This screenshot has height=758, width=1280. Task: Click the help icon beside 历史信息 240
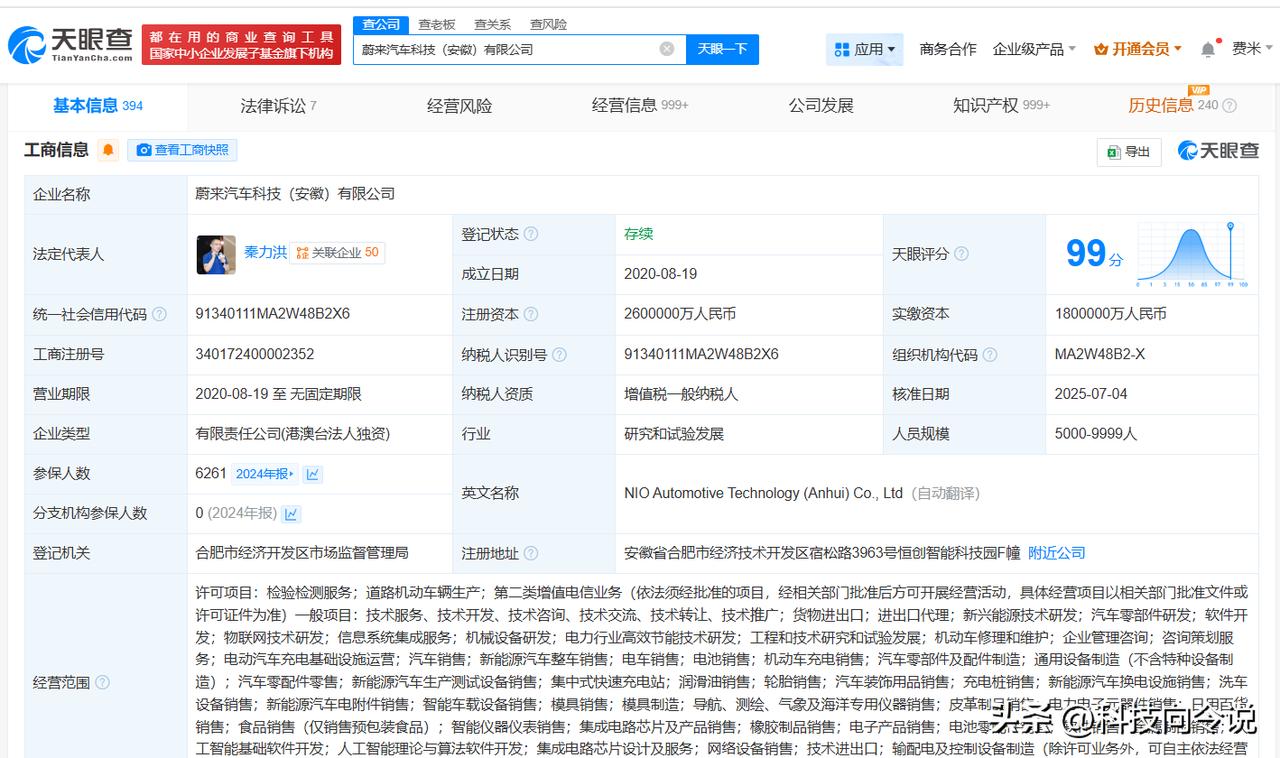pyautogui.click(x=1230, y=106)
